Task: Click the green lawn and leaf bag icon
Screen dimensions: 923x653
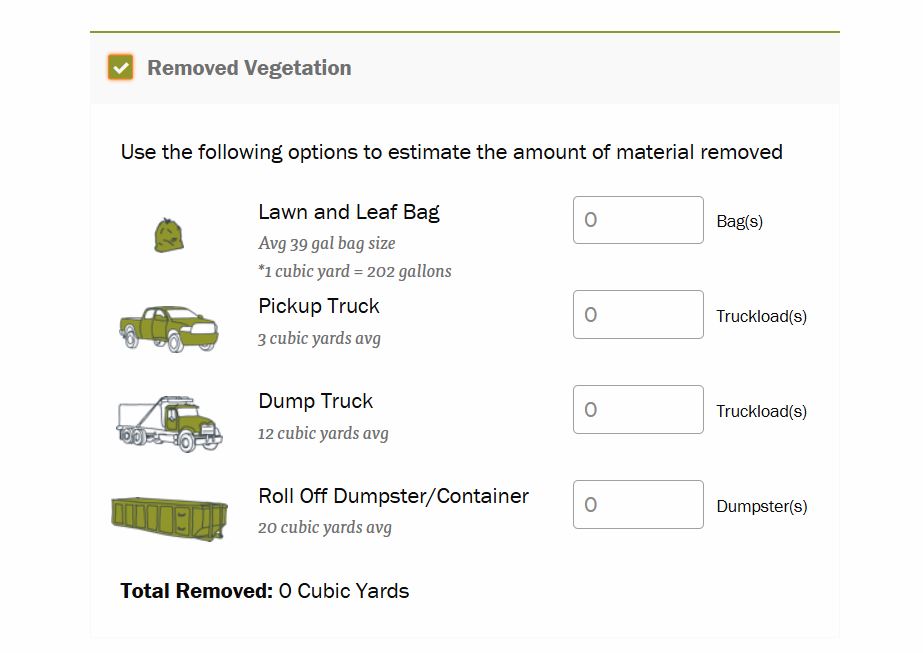Action: (170, 236)
